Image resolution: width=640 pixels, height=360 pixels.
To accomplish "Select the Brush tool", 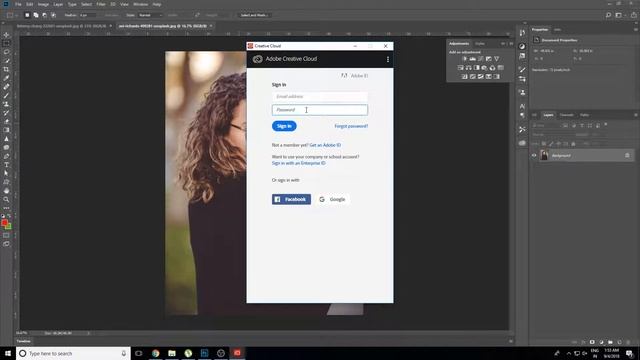I will [6, 96].
